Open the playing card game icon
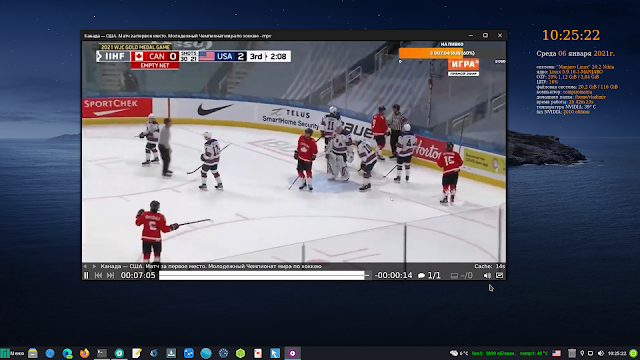 (258, 353)
